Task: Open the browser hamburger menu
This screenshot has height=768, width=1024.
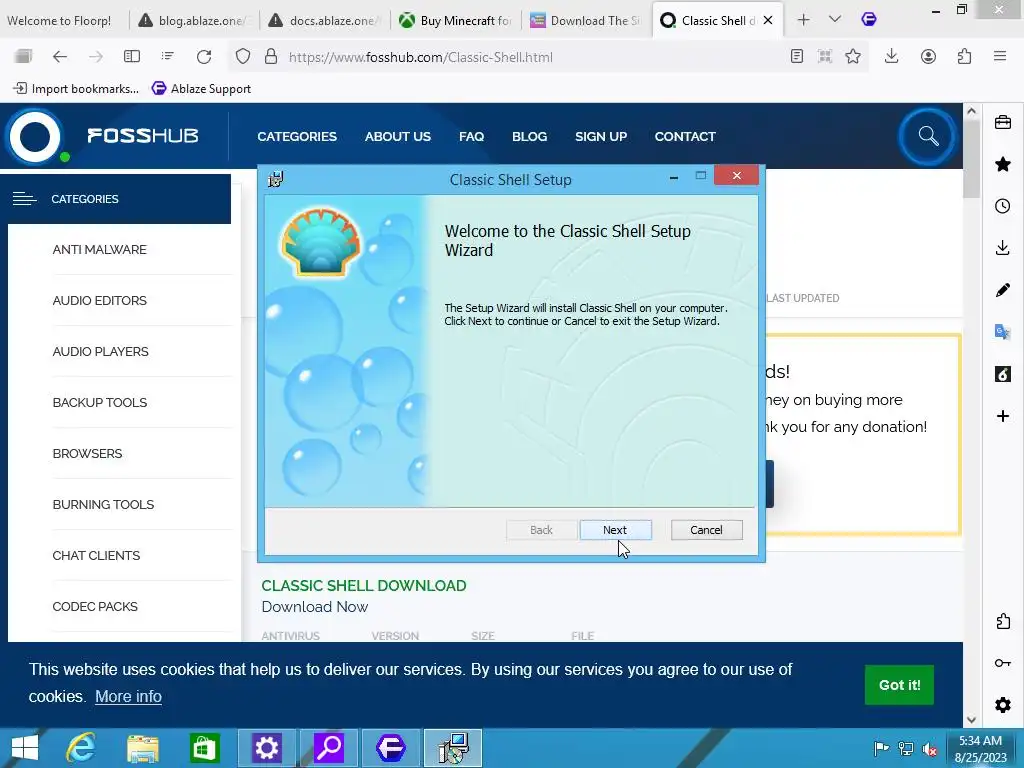Action: (1000, 57)
